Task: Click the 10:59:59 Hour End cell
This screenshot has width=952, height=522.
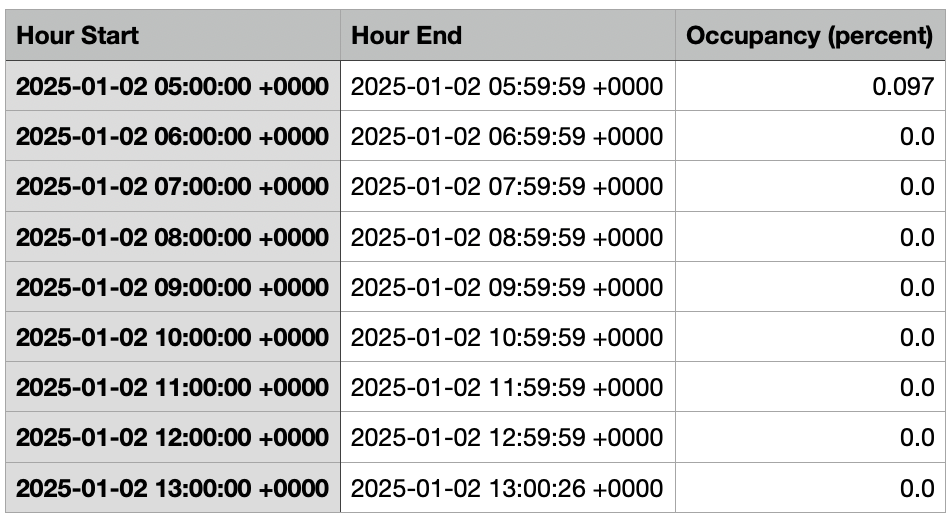Action: [506, 337]
